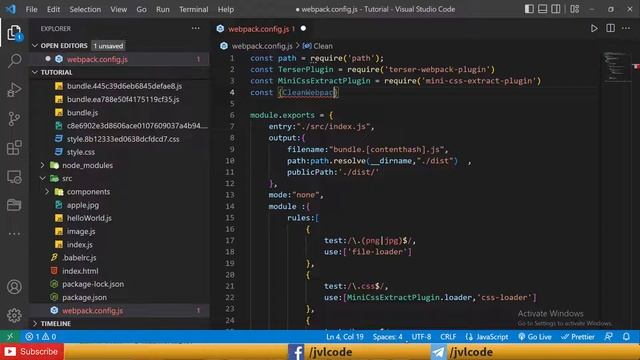Click the VS Code logo icon
The height and width of the screenshot is (360, 640).
click(11, 9)
